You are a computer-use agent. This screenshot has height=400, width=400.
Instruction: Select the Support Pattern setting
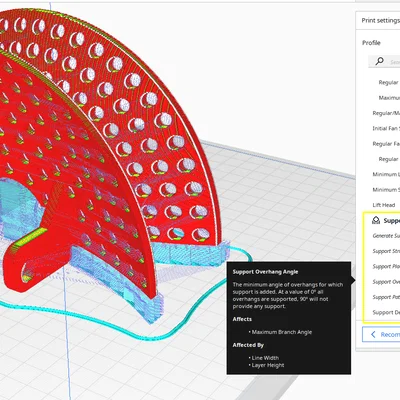386,297
